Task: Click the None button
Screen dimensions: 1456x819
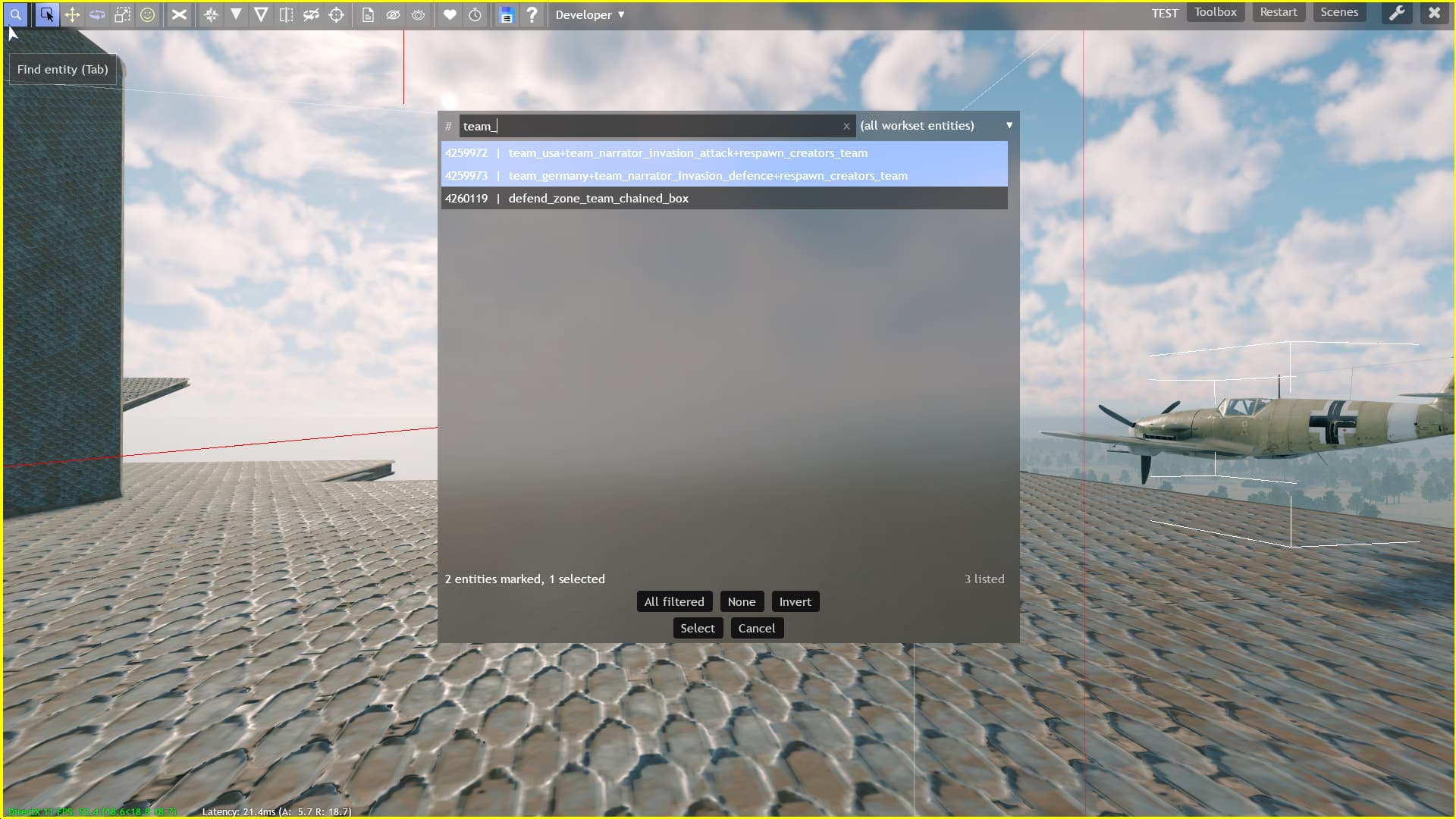Action: click(x=742, y=601)
